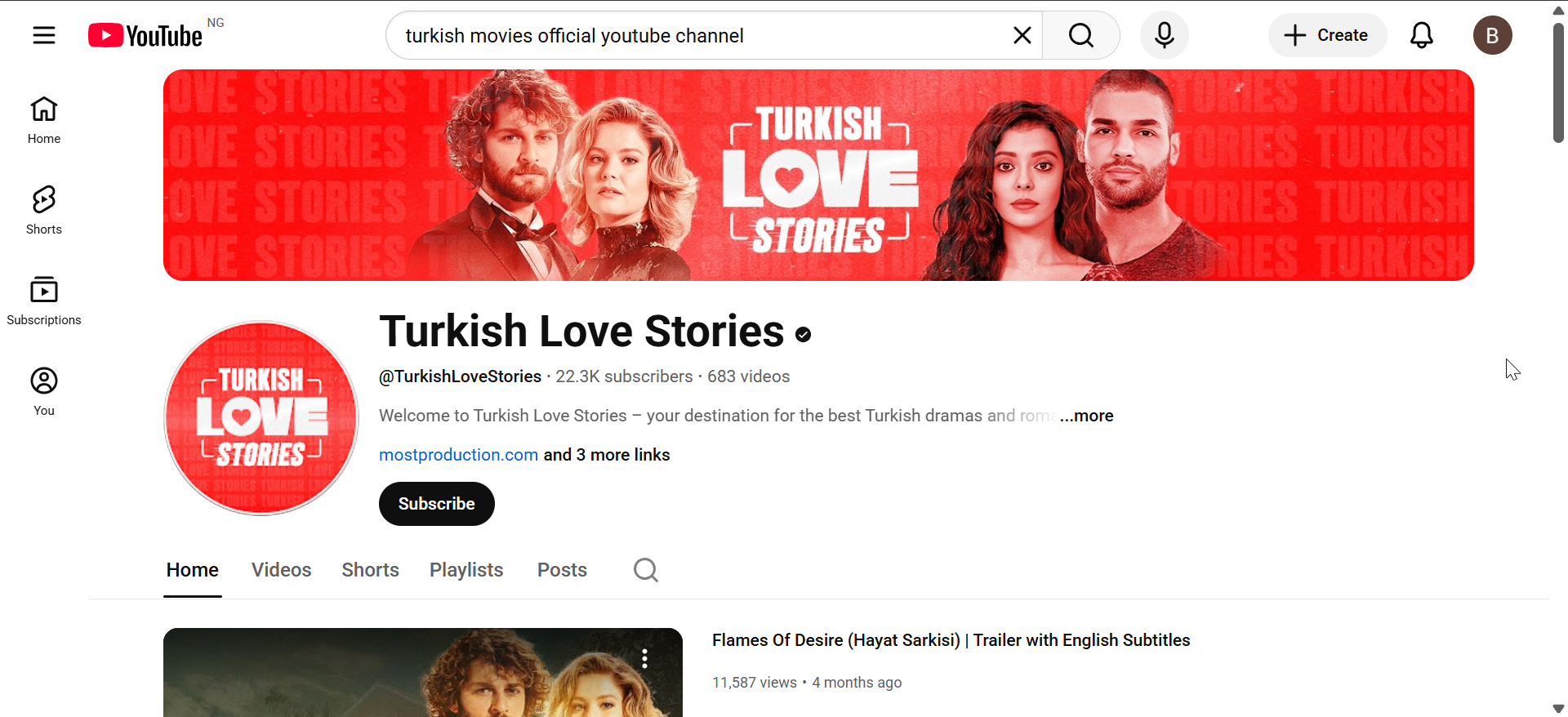The width and height of the screenshot is (1568, 717).
Task: Expand channel description with ...more
Action: [x=1086, y=416]
